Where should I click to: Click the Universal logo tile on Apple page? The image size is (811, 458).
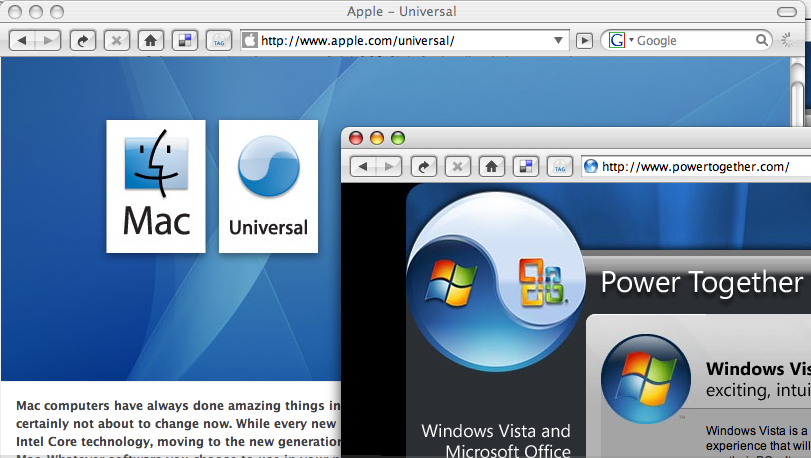pos(268,186)
